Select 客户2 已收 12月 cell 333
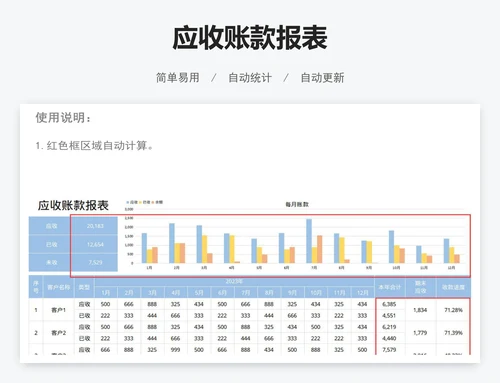 pyautogui.click(x=363, y=338)
